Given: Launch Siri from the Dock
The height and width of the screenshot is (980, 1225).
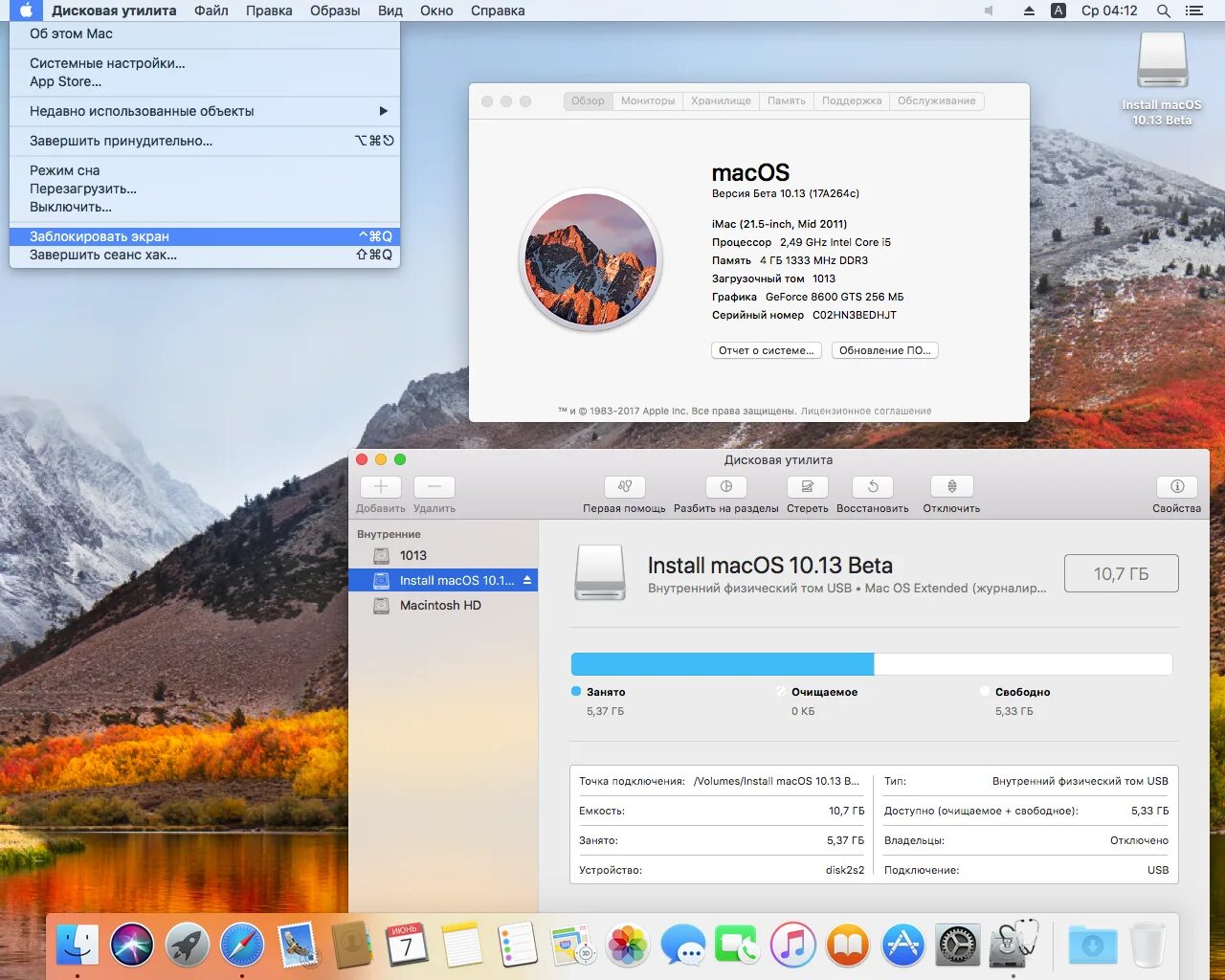Looking at the screenshot, I should pyautogui.click(x=132, y=946).
